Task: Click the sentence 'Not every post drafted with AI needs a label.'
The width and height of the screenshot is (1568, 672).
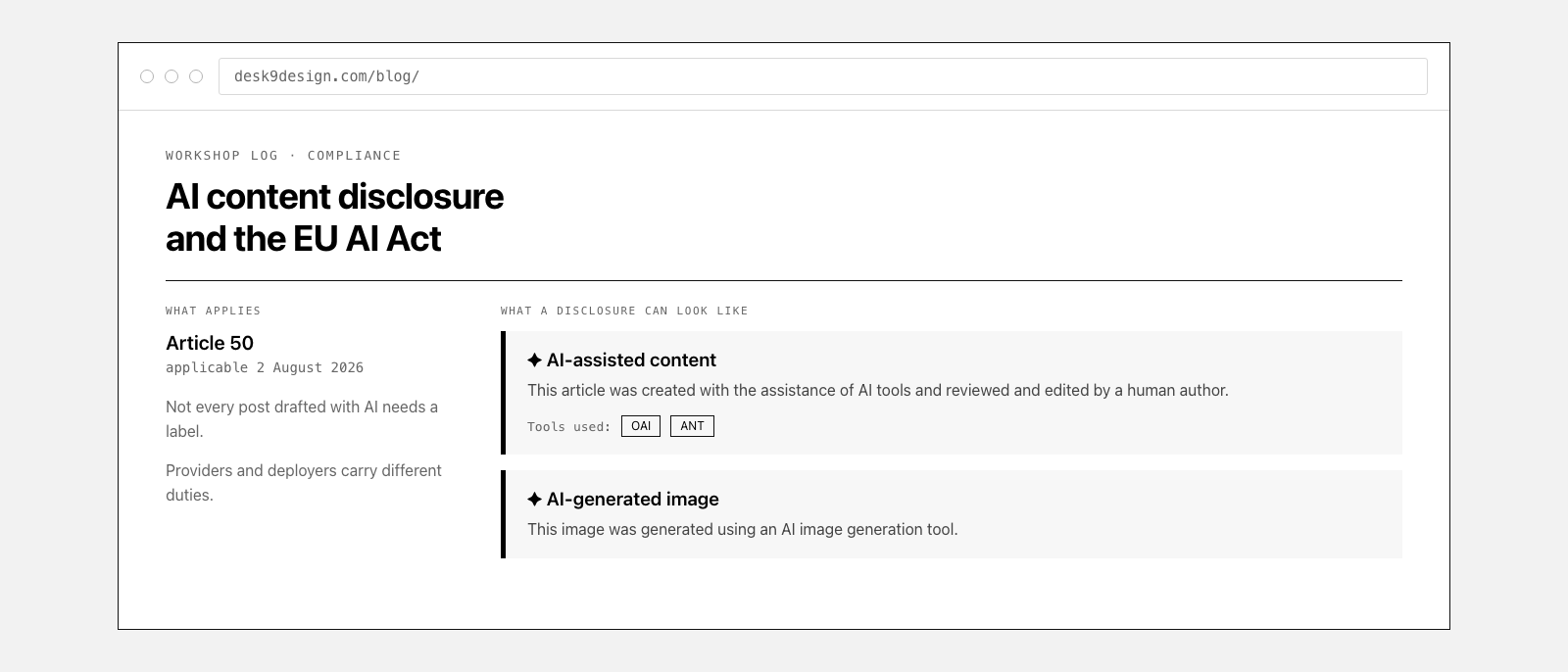Action: 302,419
